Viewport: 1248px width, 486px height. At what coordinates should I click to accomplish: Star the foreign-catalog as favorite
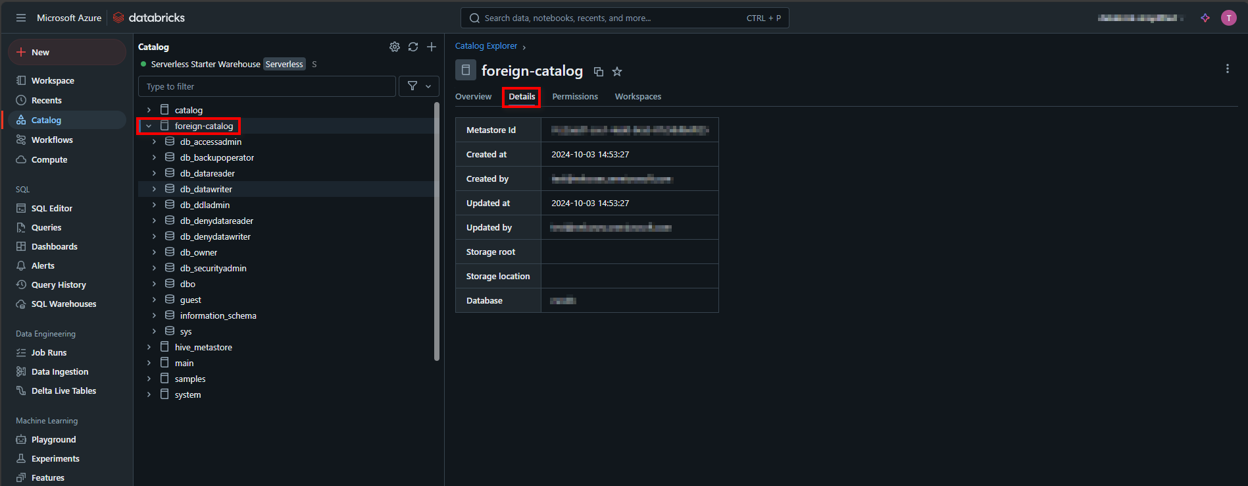(617, 72)
